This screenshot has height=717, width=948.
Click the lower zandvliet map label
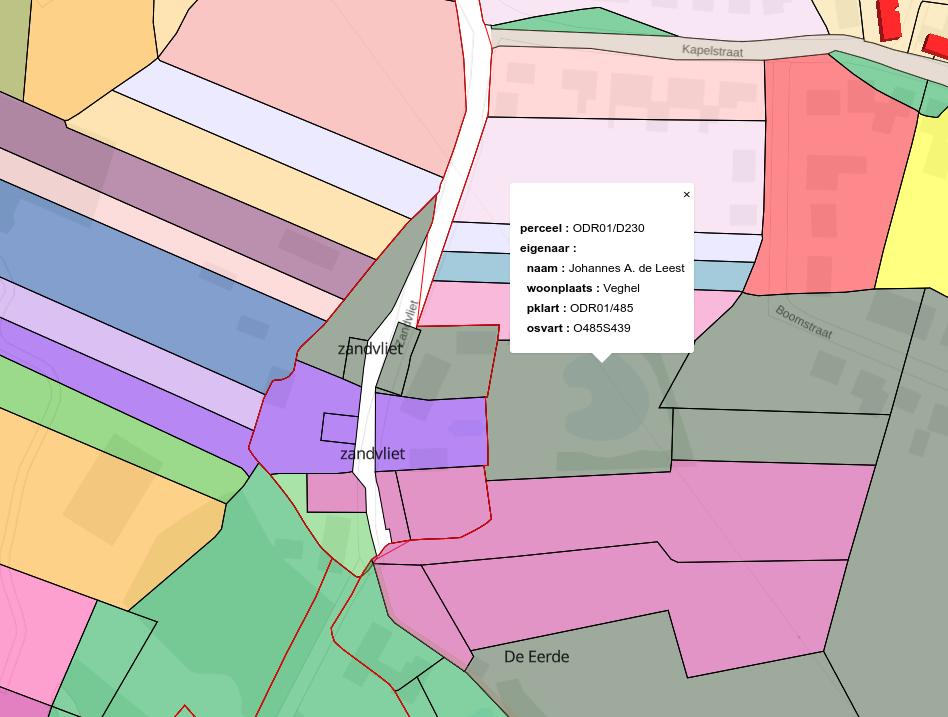click(372, 454)
